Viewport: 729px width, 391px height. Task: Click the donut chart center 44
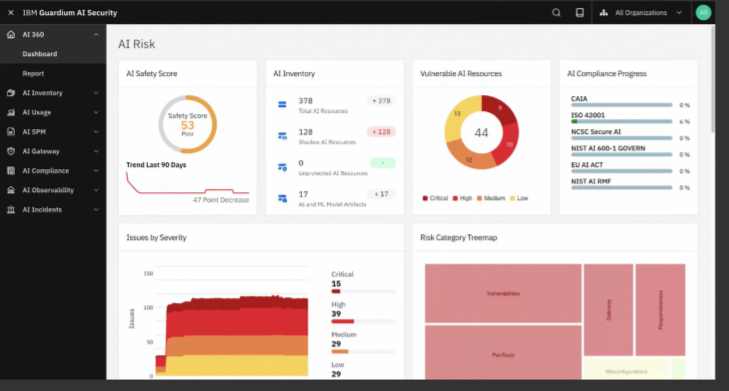point(481,133)
